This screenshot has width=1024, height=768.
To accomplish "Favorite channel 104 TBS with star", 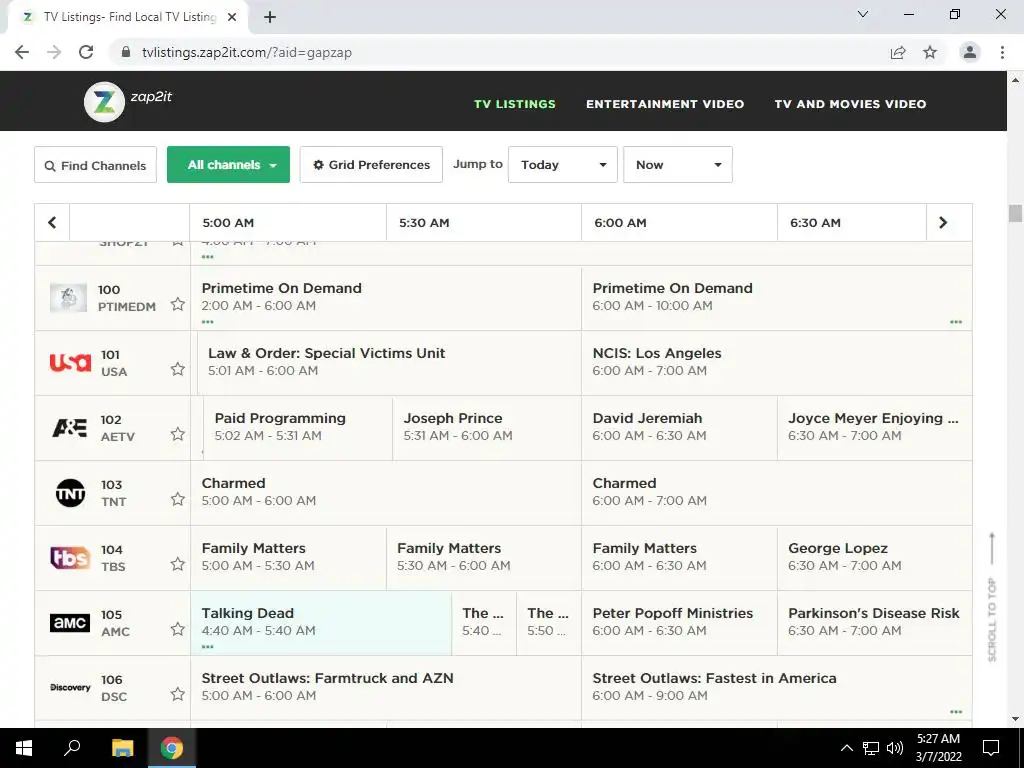I will point(178,564).
